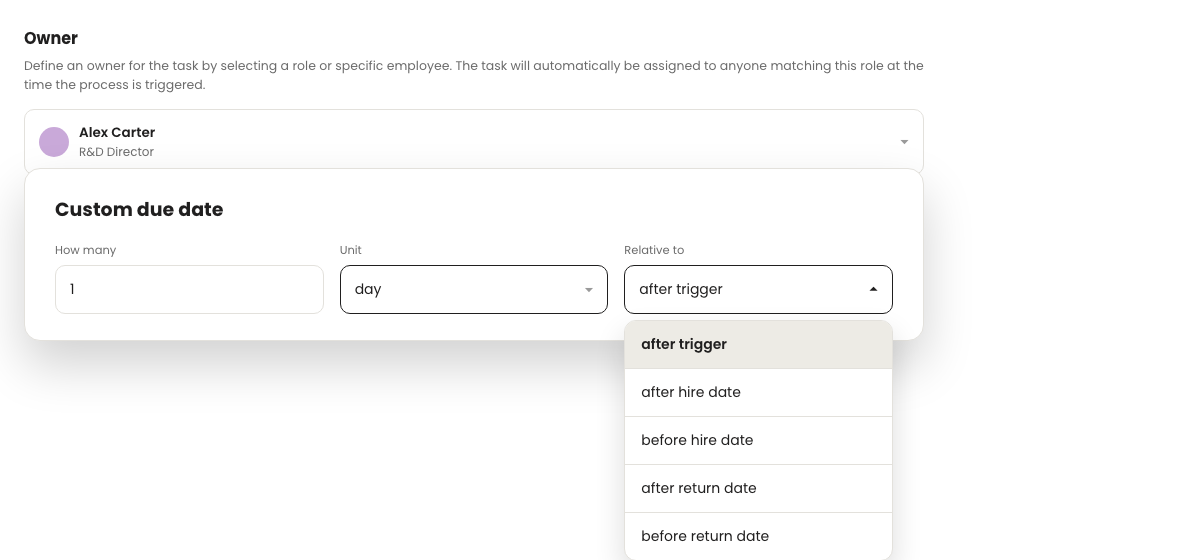Viewport: 1190px width, 560px height.
Task: Pick before return date from list
Action: 758,536
